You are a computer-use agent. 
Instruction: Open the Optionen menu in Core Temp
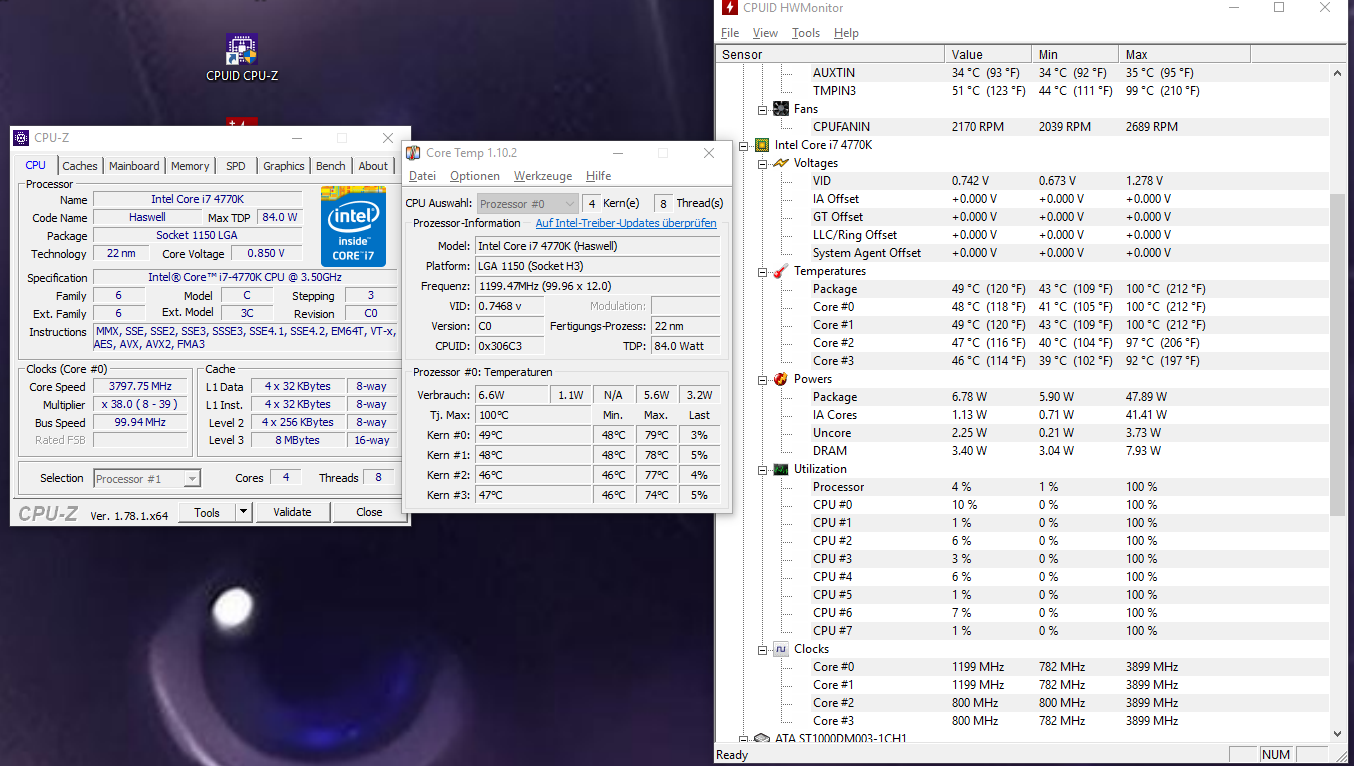point(475,176)
